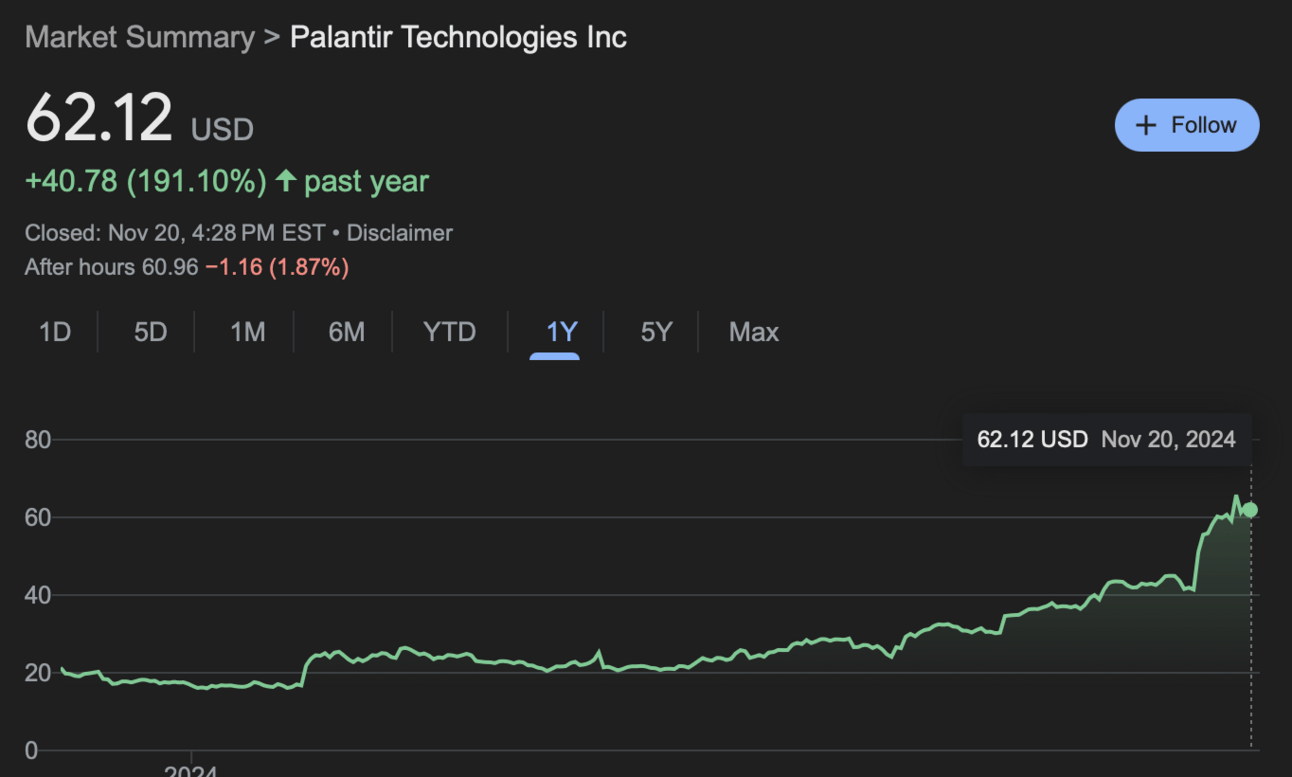This screenshot has width=1292, height=777.
Task: Select the Max range tab
Action: point(753,332)
